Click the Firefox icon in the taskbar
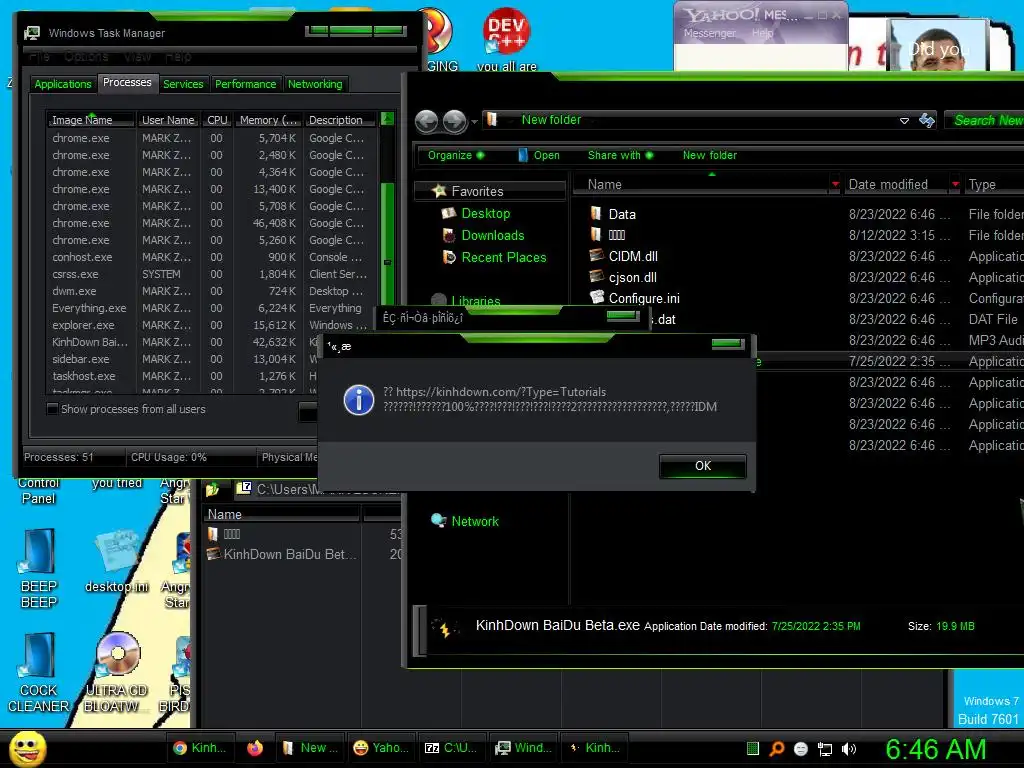 point(255,748)
